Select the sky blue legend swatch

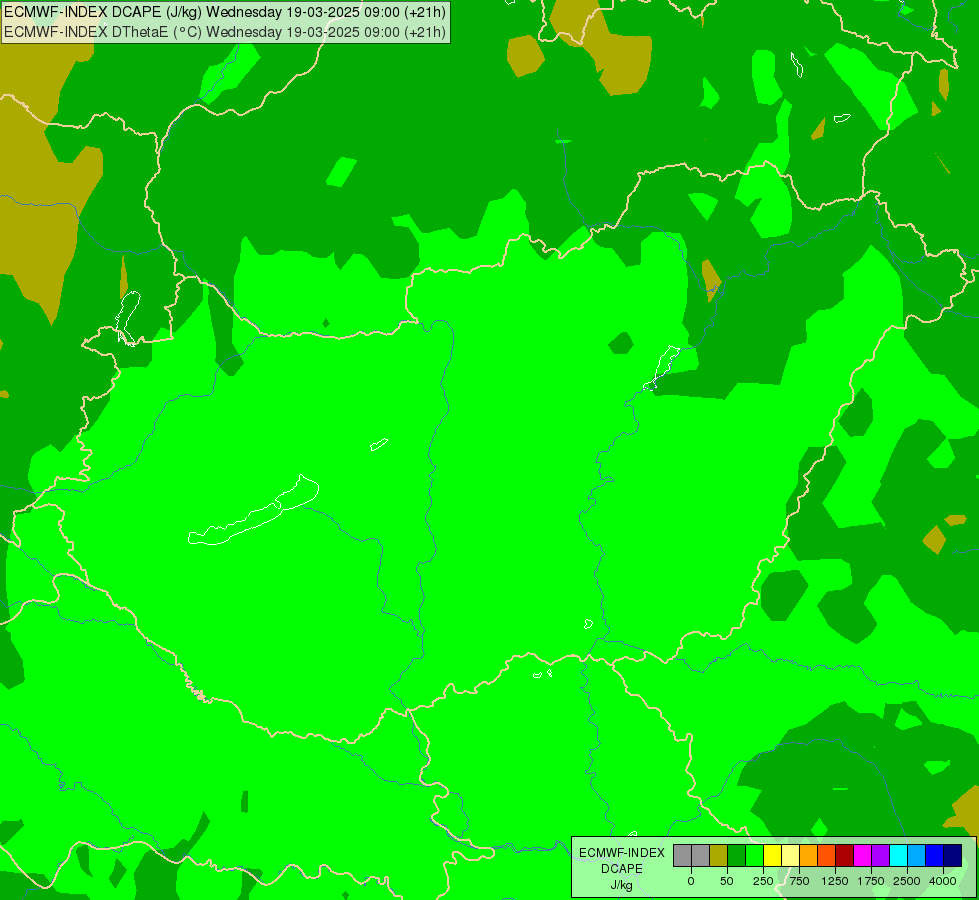(x=917, y=856)
